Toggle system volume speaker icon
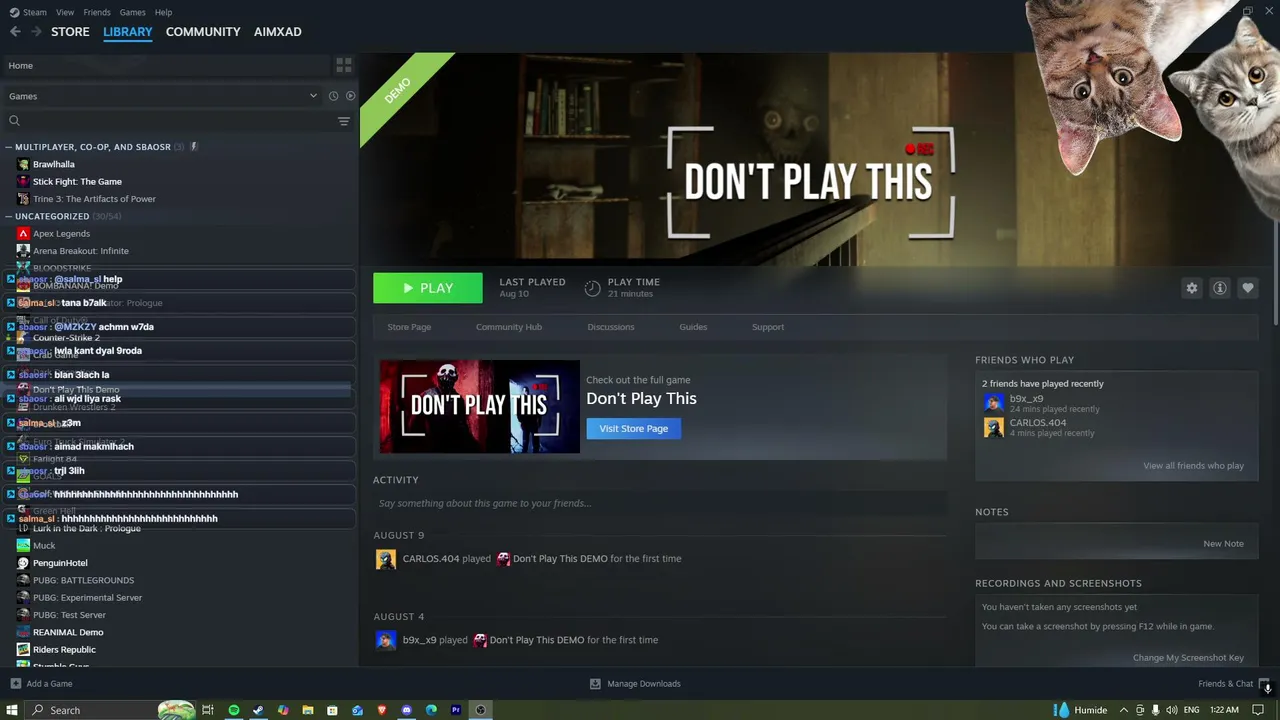The image size is (1280, 720). click(1171, 710)
